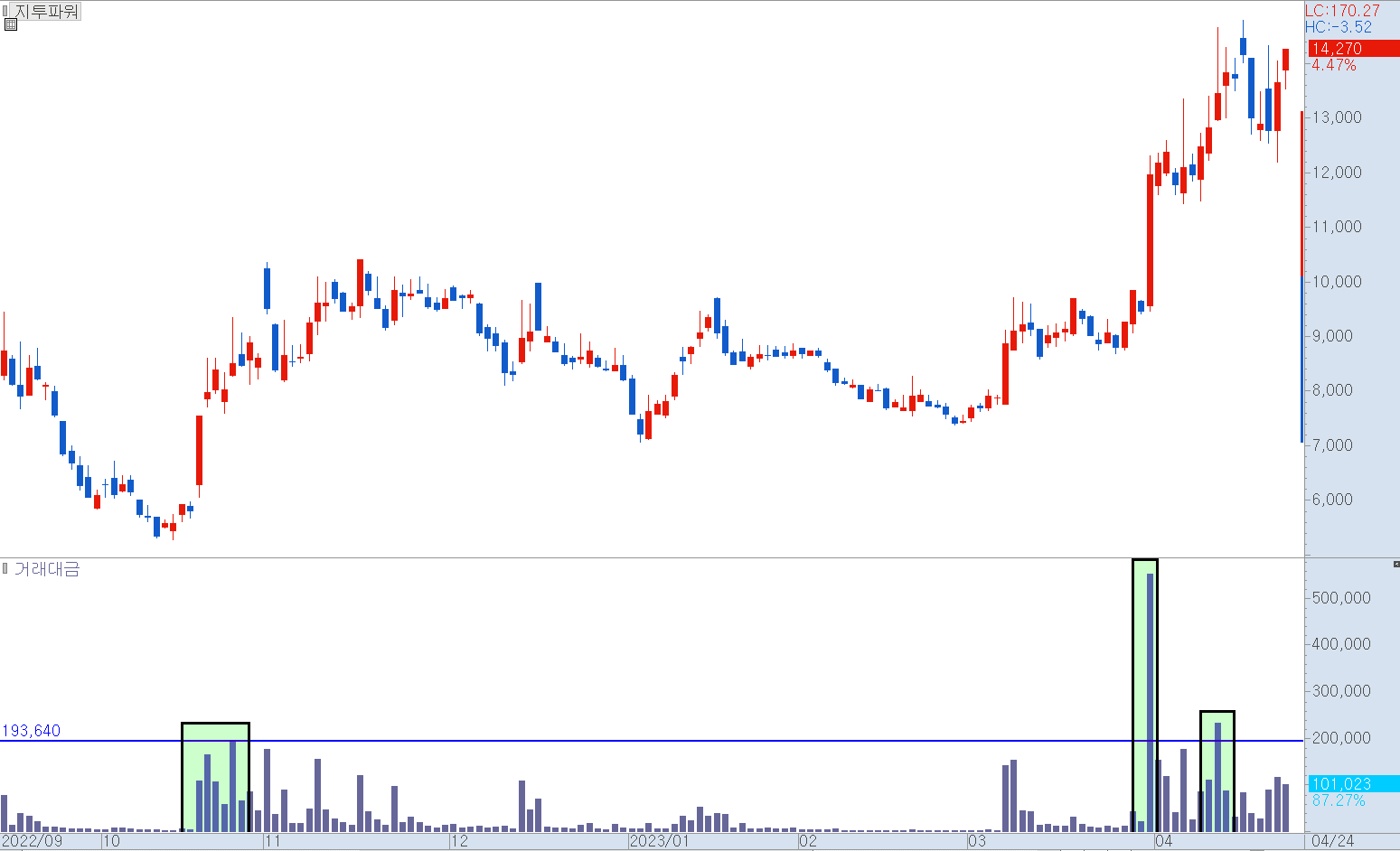
Task: Click the 13,000 price axis label
Action: coord(1337,117)
